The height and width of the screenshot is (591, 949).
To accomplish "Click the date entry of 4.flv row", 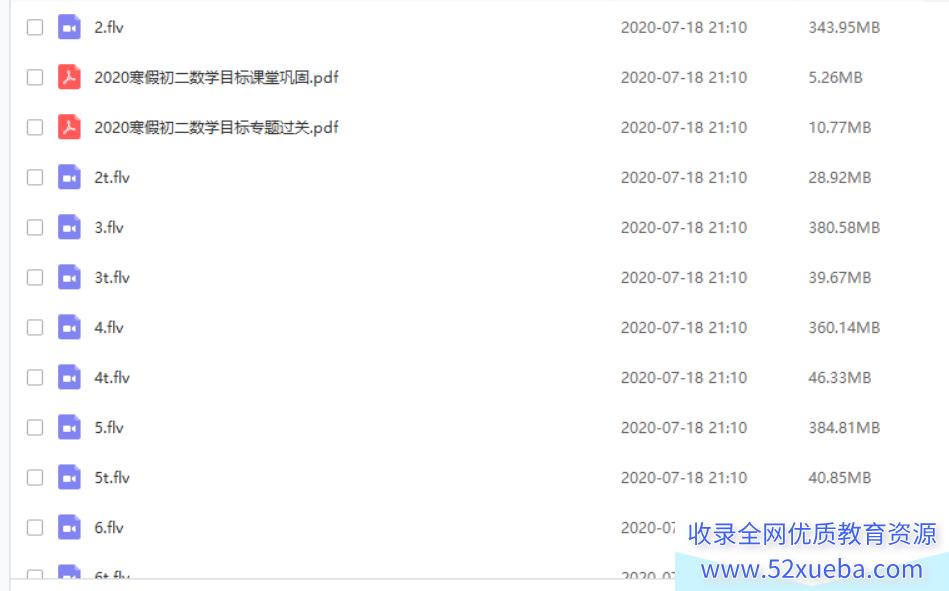I will [x=684, y=328].
